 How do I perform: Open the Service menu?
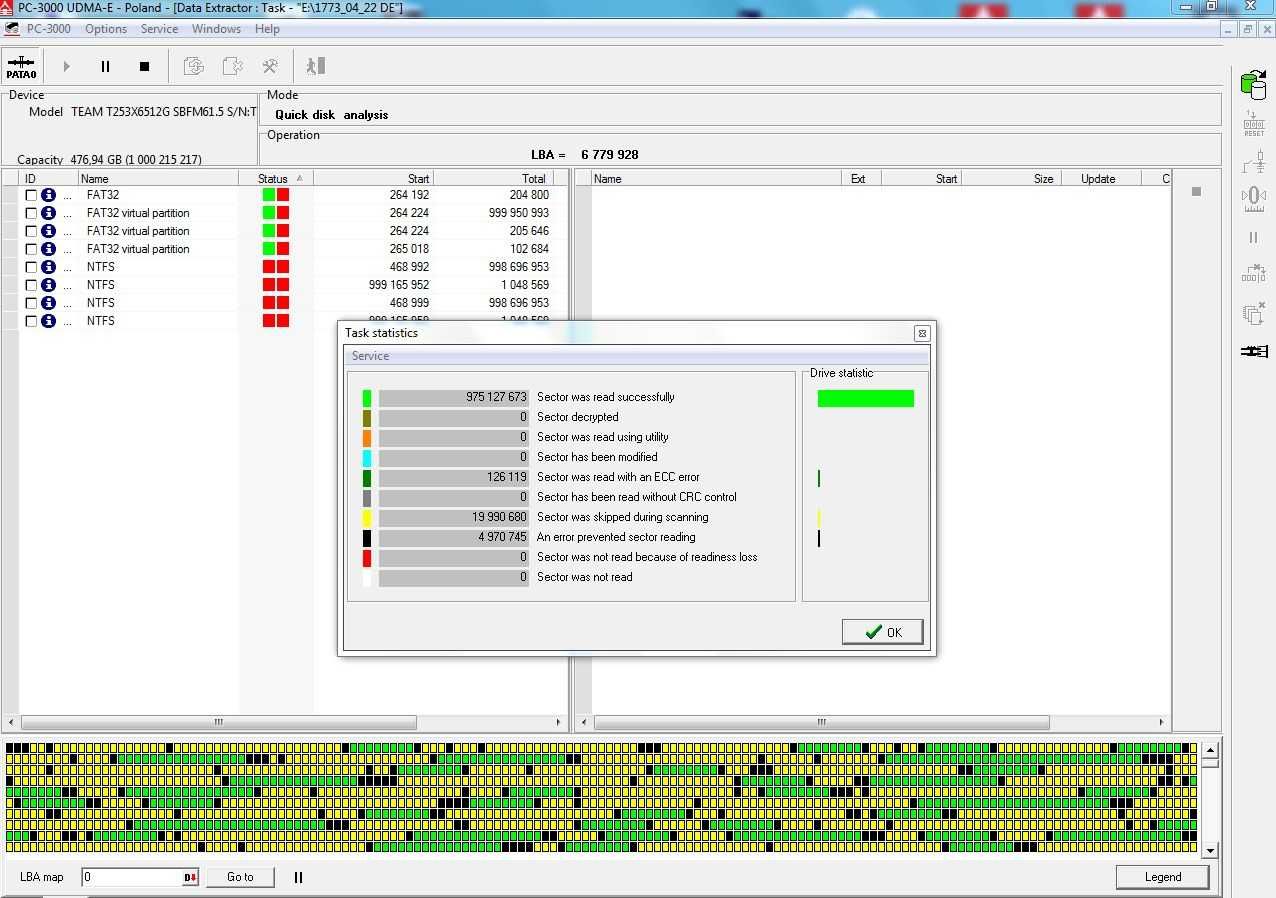coord(159,29)
